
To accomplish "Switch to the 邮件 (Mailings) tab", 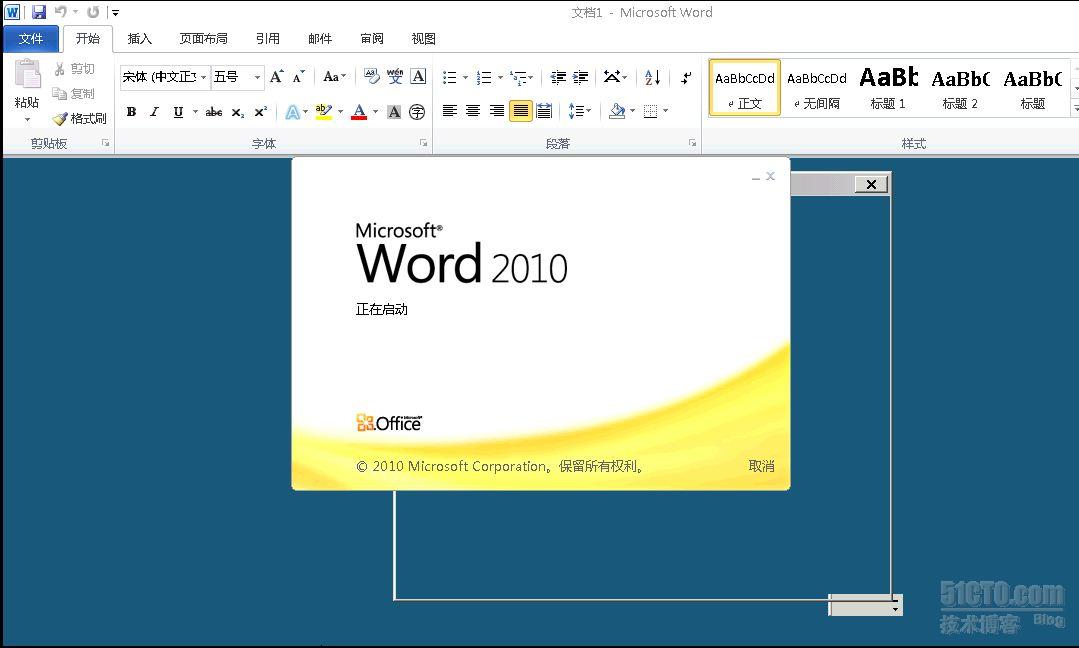I will click(320, 39).
